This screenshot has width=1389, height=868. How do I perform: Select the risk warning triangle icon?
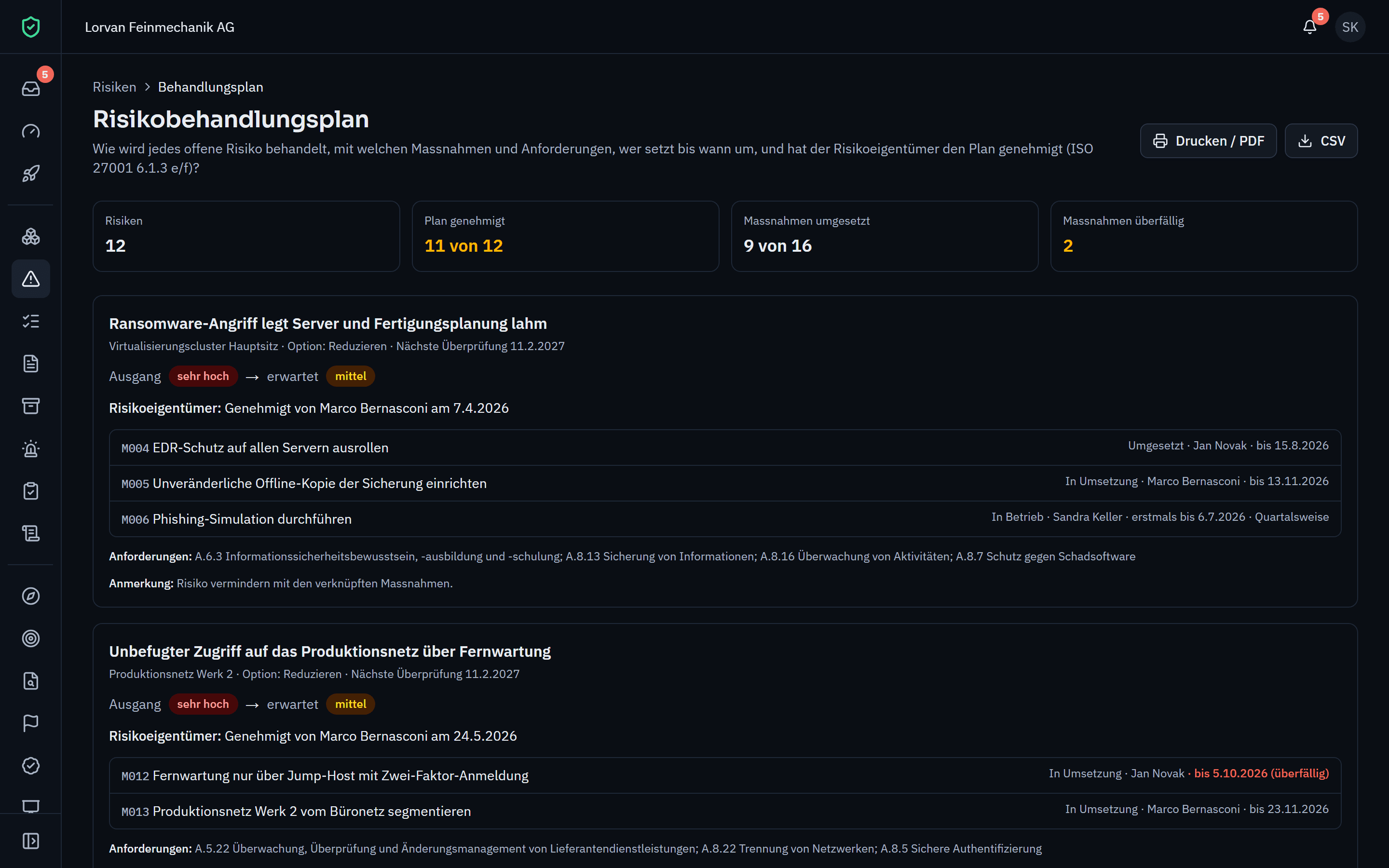(30, 279)
